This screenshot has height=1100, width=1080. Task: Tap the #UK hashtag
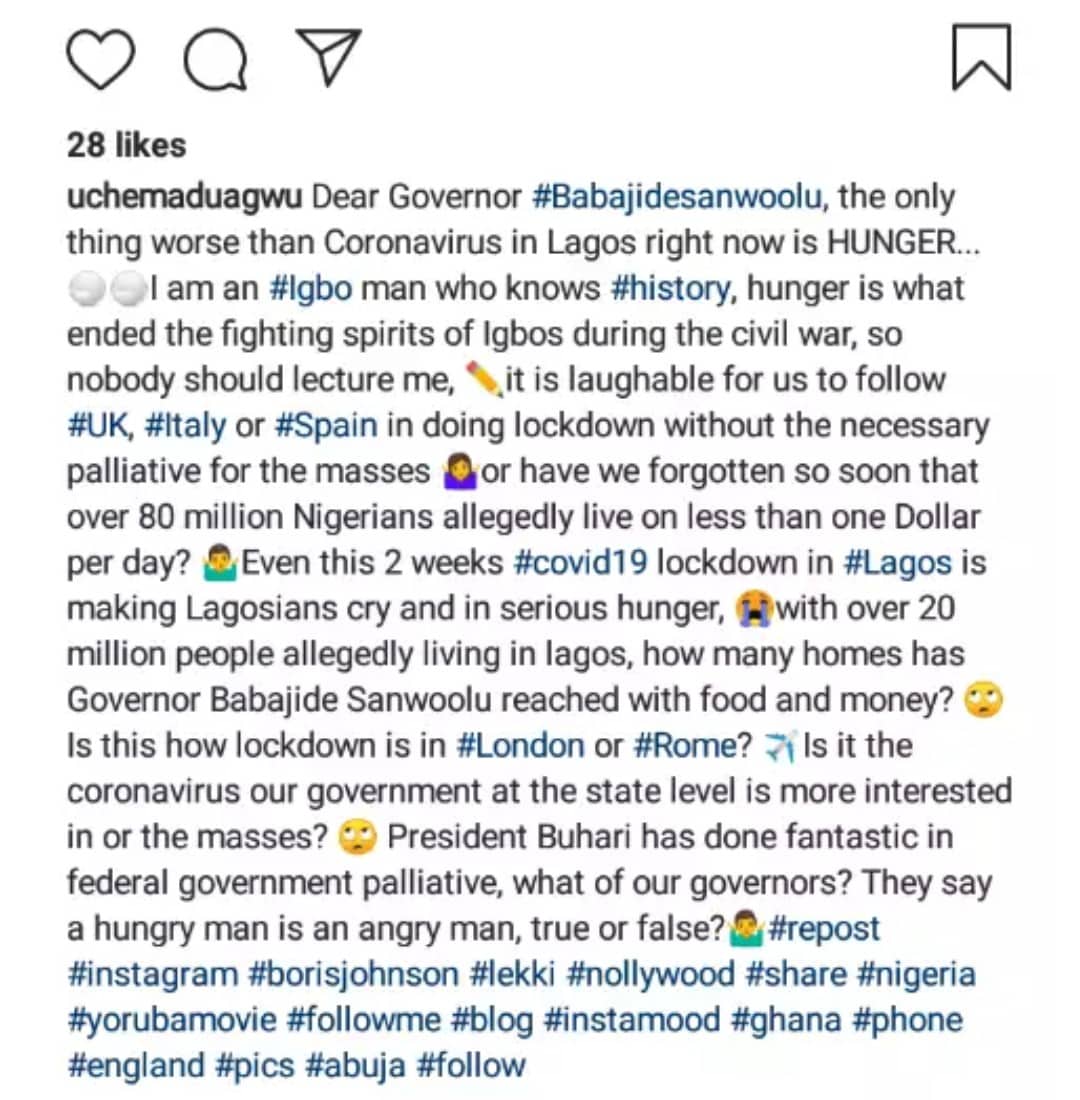click(99, 426)
